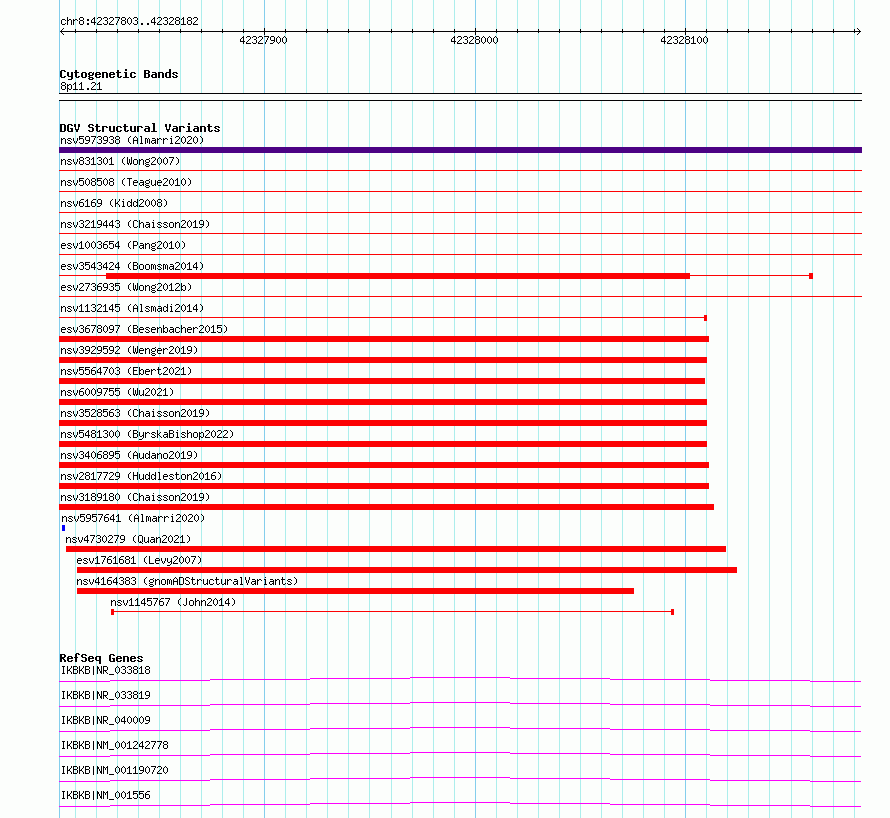890x818 pixels.
Task: Select the IKBKB|NR_033818 transcript label
Action: click(x=106, y=670)
